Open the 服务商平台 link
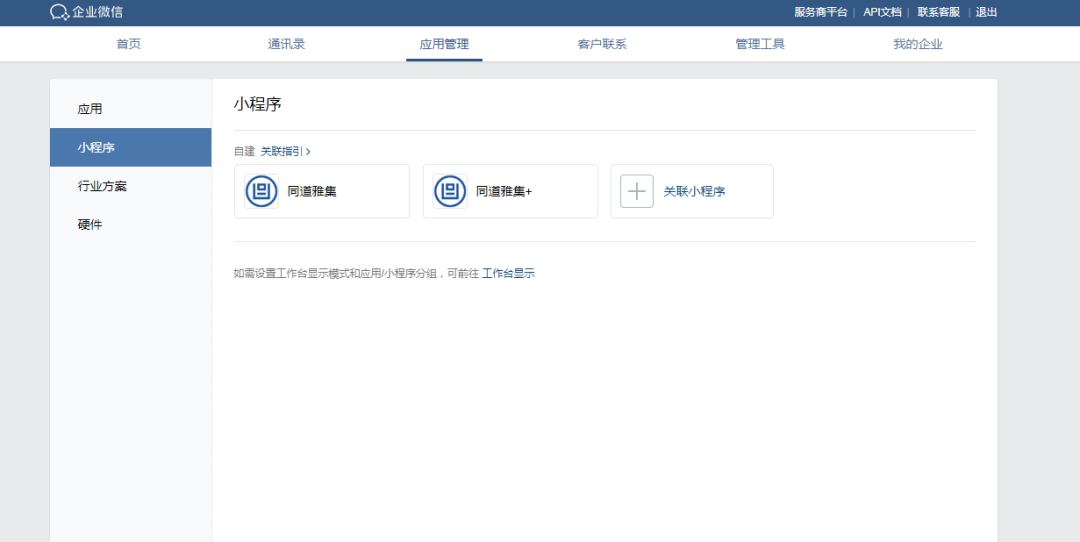Image resolution: width=1080 pixels, height=542 pixels. [820, 12]
